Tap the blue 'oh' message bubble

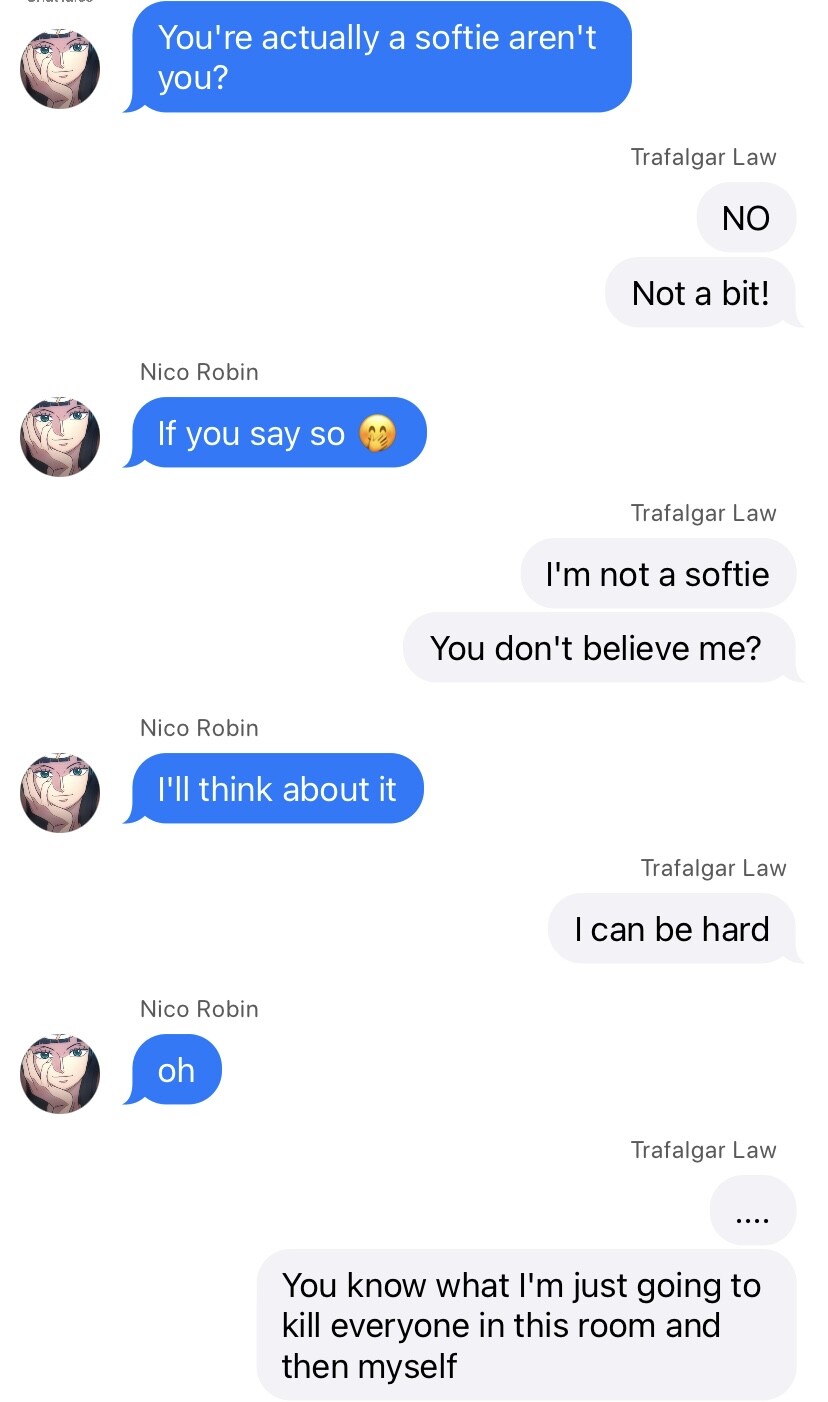coord(173,1070)
